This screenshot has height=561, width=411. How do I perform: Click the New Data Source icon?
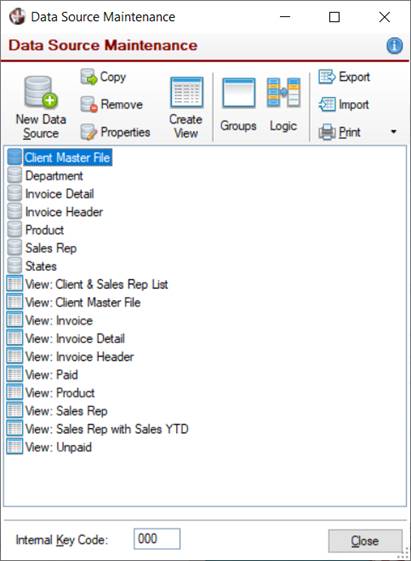coord(41,92)
